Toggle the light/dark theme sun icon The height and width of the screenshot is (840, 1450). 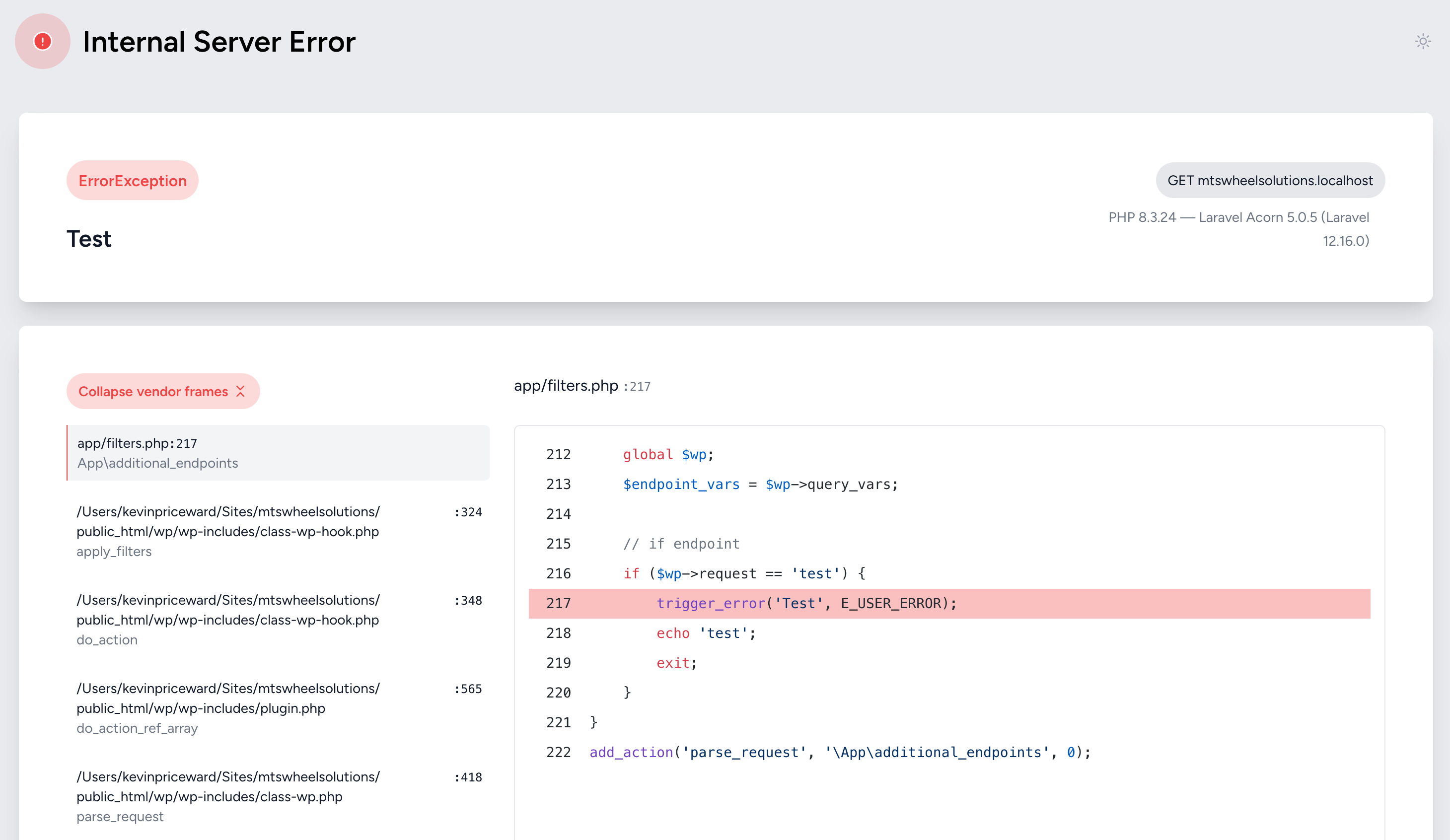pyautogui.click(x=1422, y=41)
